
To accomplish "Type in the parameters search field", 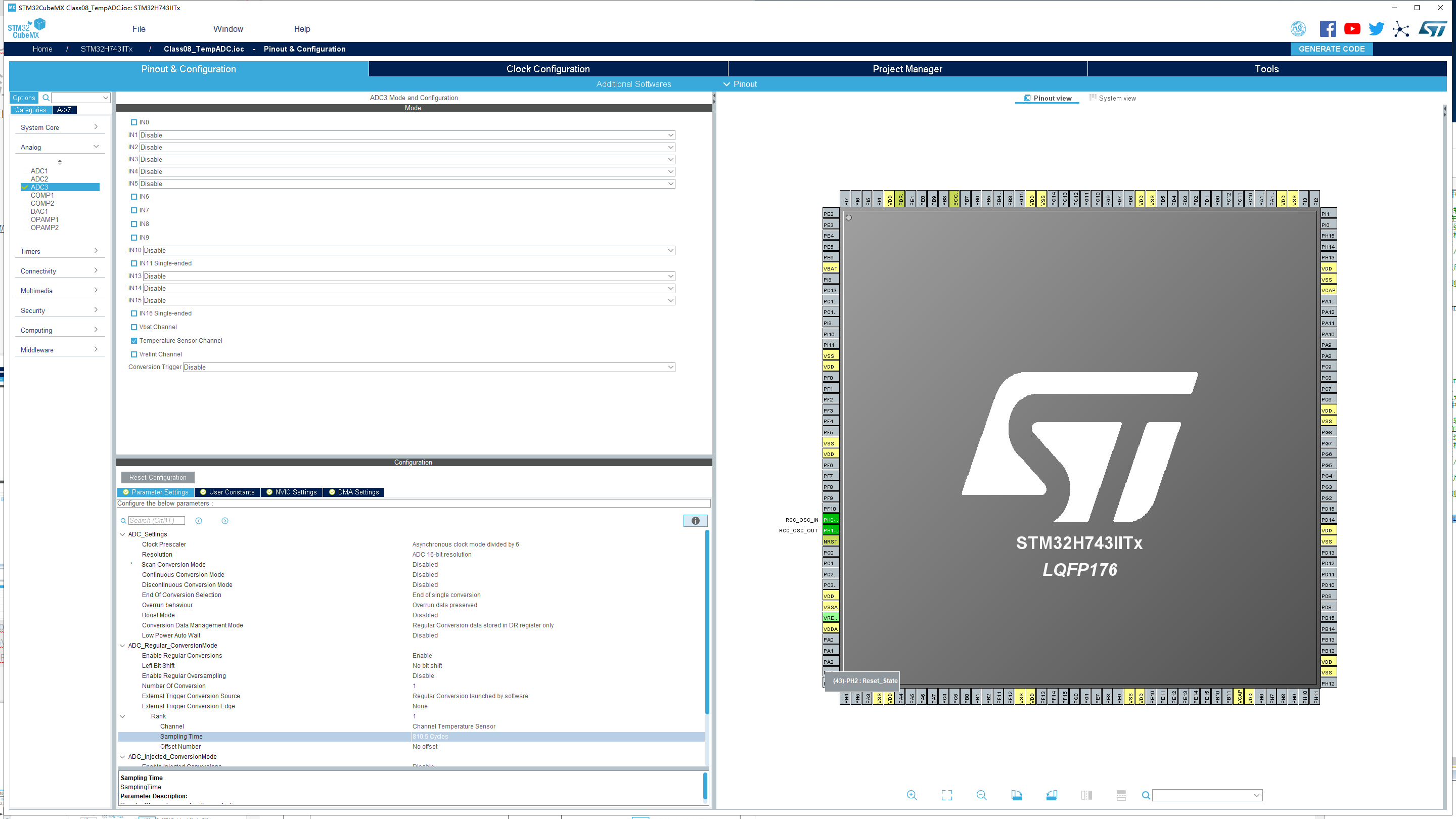I will [x=157, y=520].
